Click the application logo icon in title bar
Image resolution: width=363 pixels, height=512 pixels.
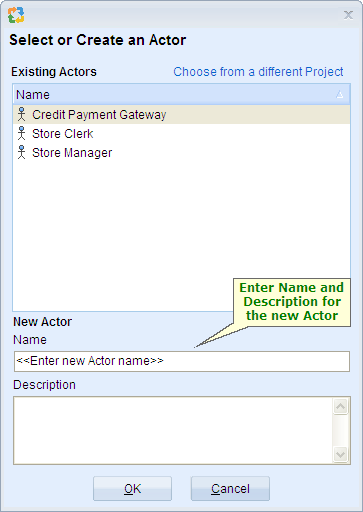(16, 15)
